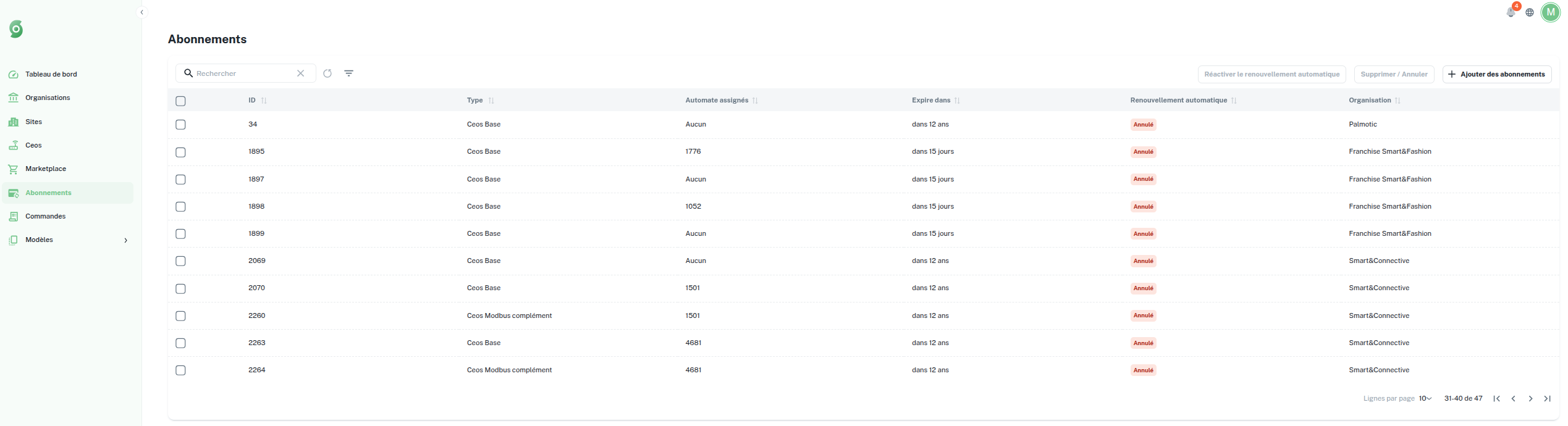Viewport: 1568px width, 426px height.
Task: Click the Ajouter des abonnements button
Action: pyautogui.click(x=1496, y=74)
